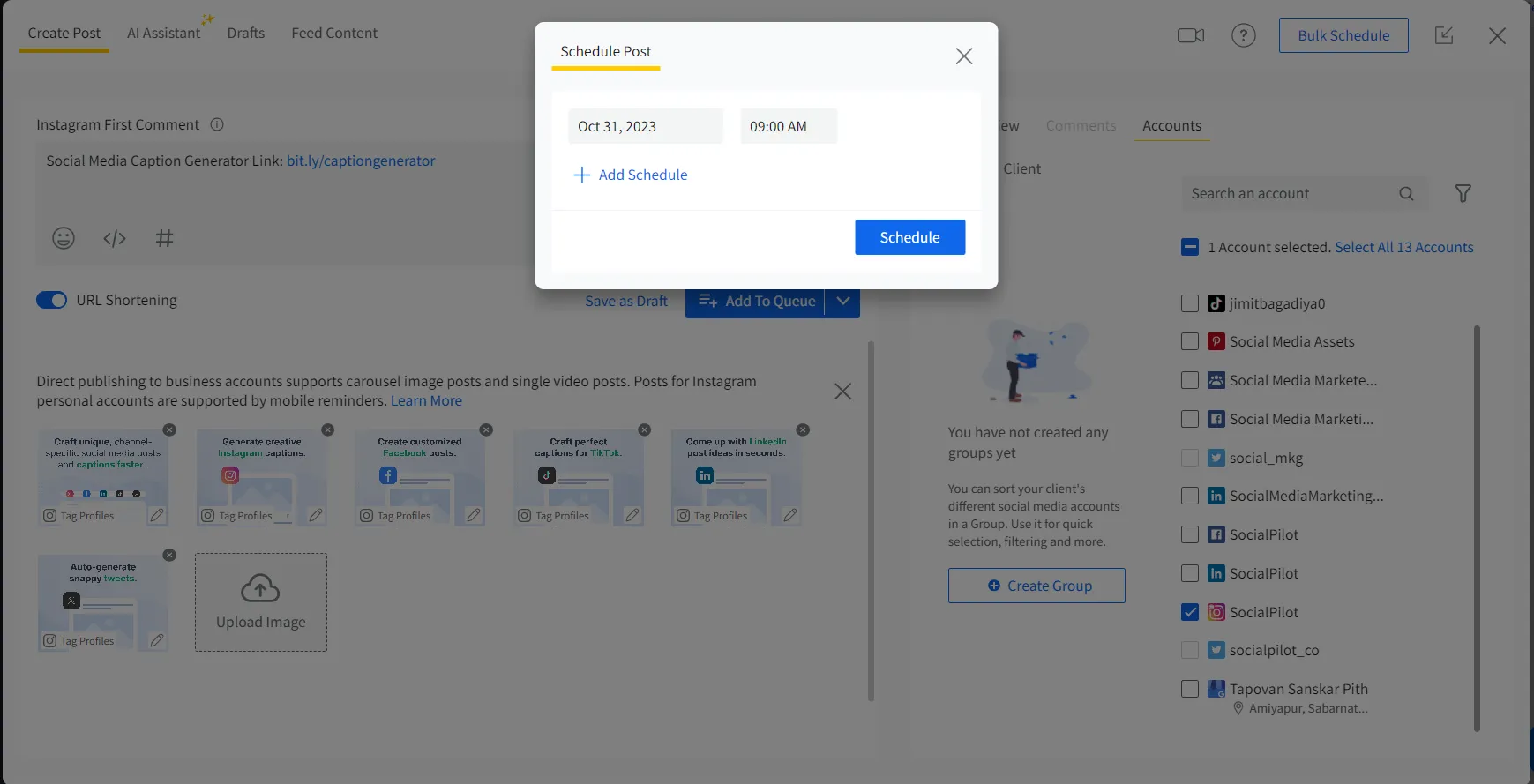Switch to the Drafts tab
1534x784 pixels.
pos(245,33)
